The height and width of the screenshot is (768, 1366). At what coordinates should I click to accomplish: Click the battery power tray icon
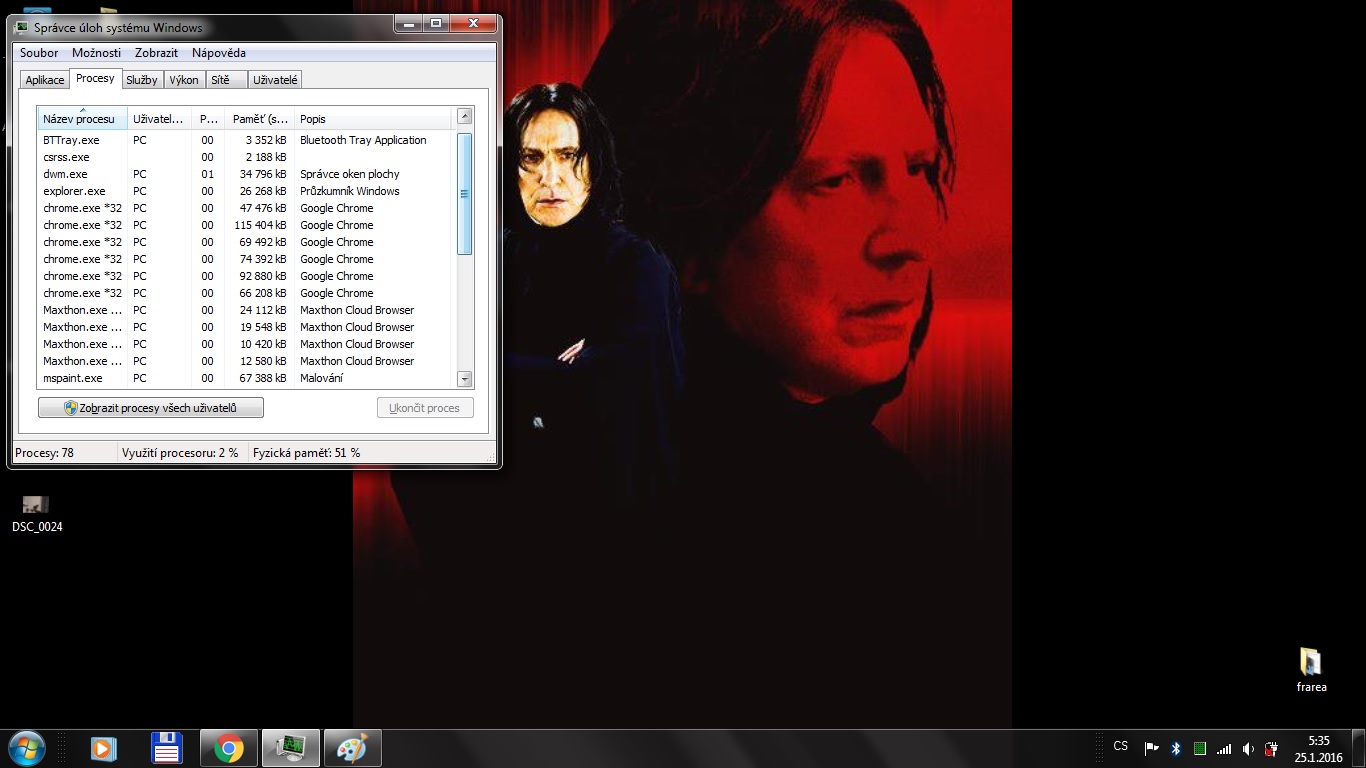[1272, 748]
